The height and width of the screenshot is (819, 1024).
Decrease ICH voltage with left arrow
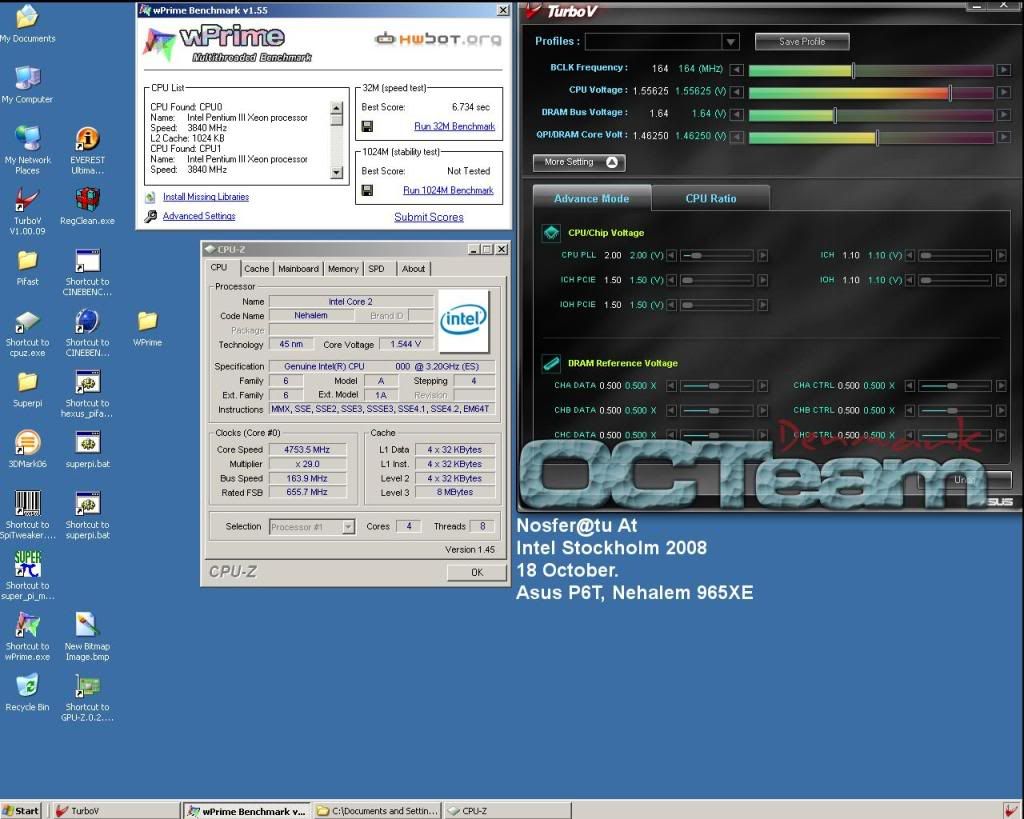910,255
